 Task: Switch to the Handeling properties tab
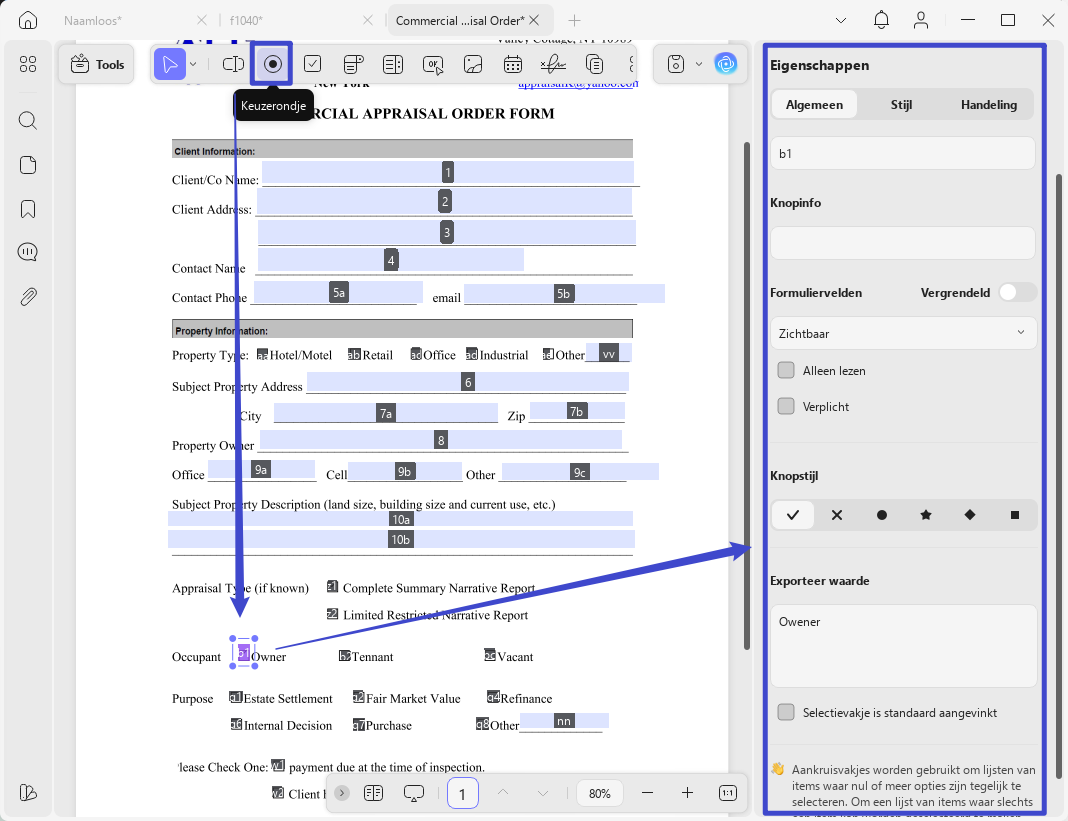pos(989,104)
